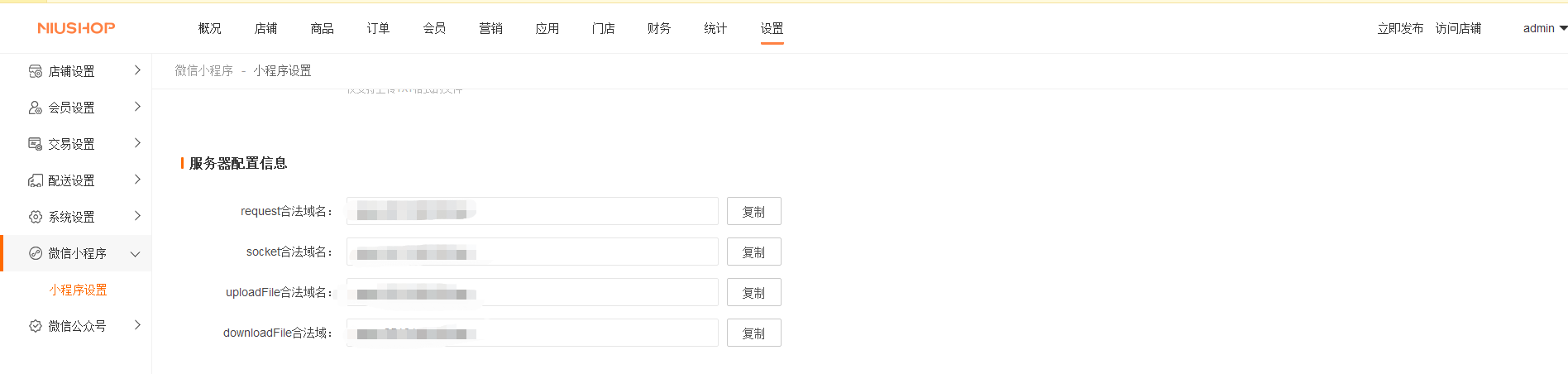The height and width of the screenshot is (374, 1568).
Task: Expand the 店铺设置 chevron
Action: [x=137, y=70]
